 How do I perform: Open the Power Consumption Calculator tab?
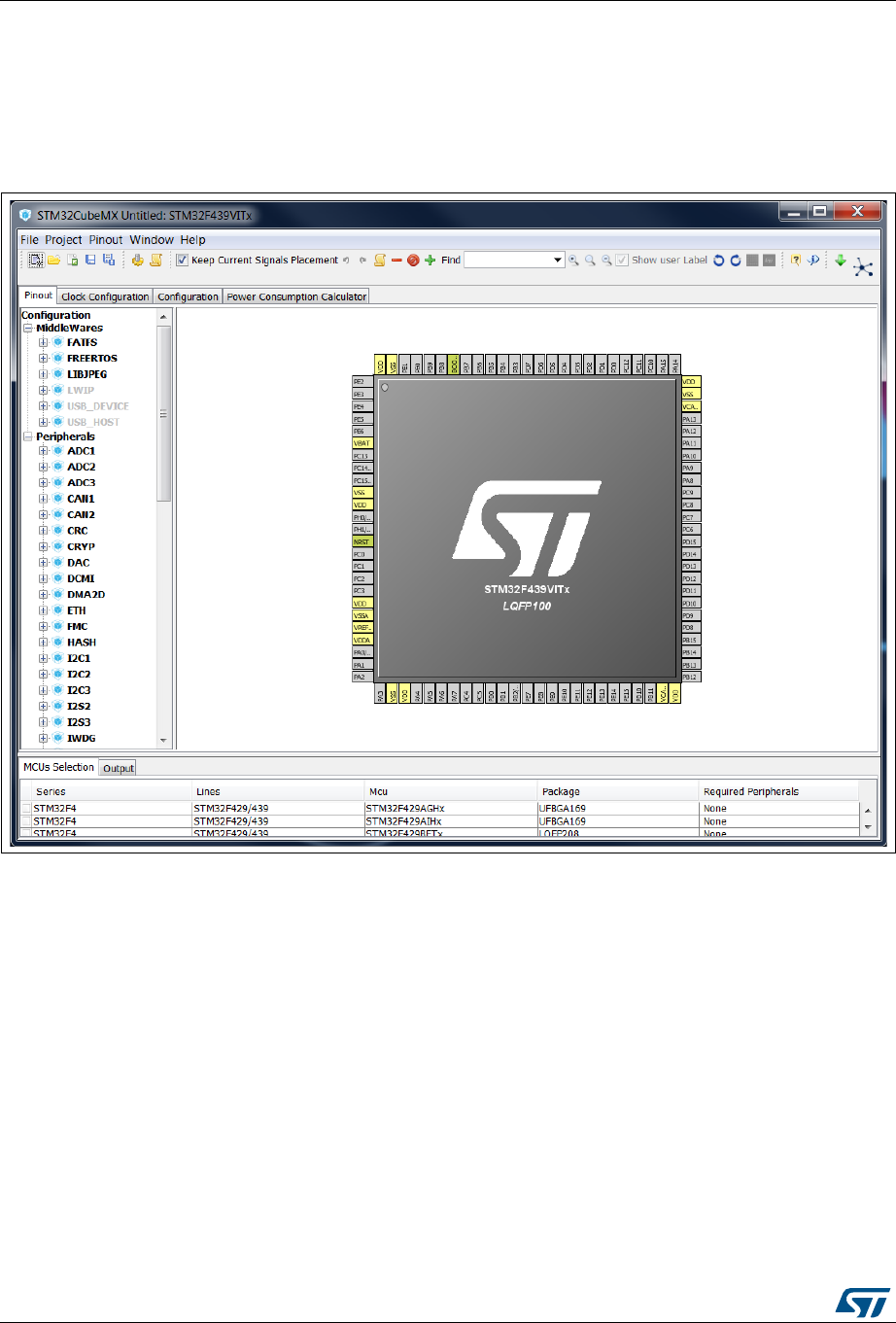tap(296, 296)
